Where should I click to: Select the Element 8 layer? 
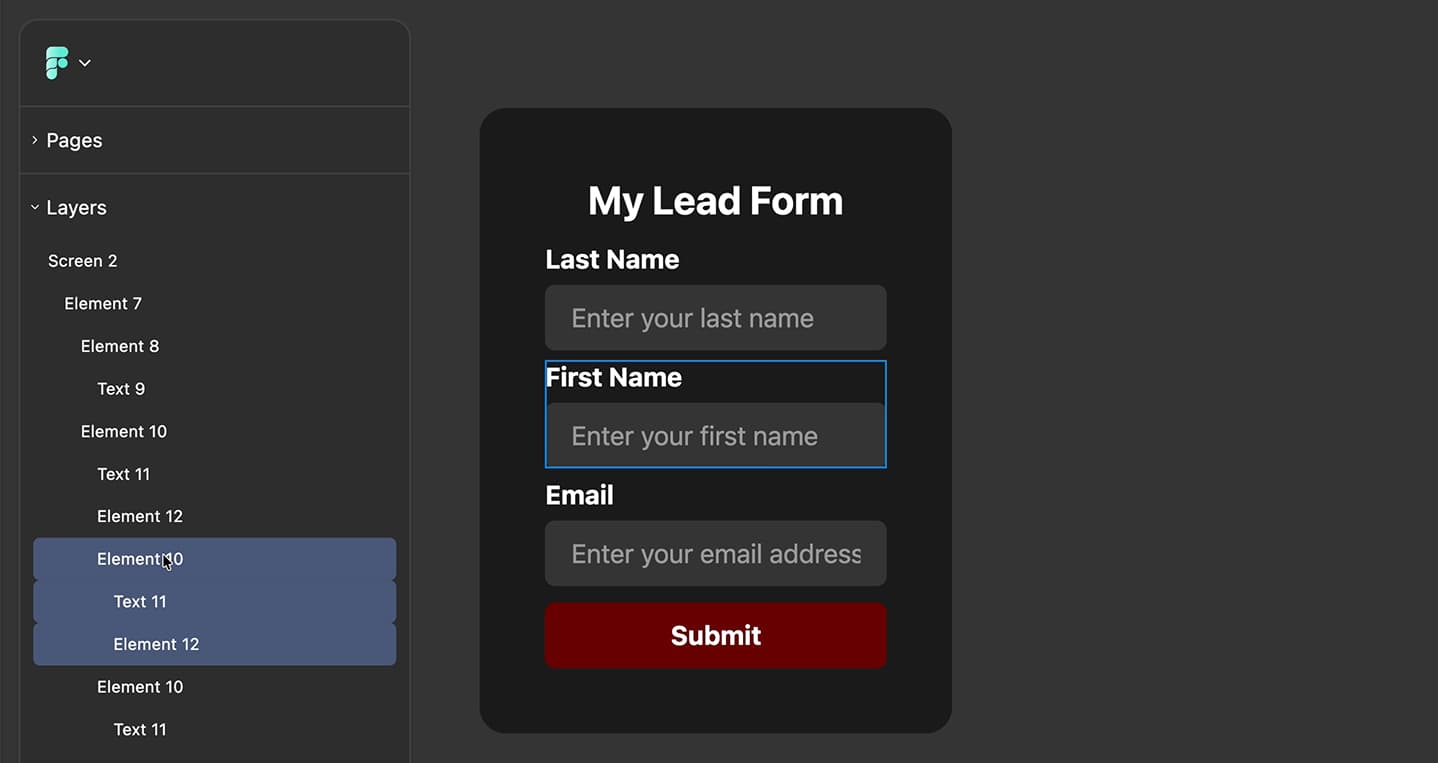(120, 346)
